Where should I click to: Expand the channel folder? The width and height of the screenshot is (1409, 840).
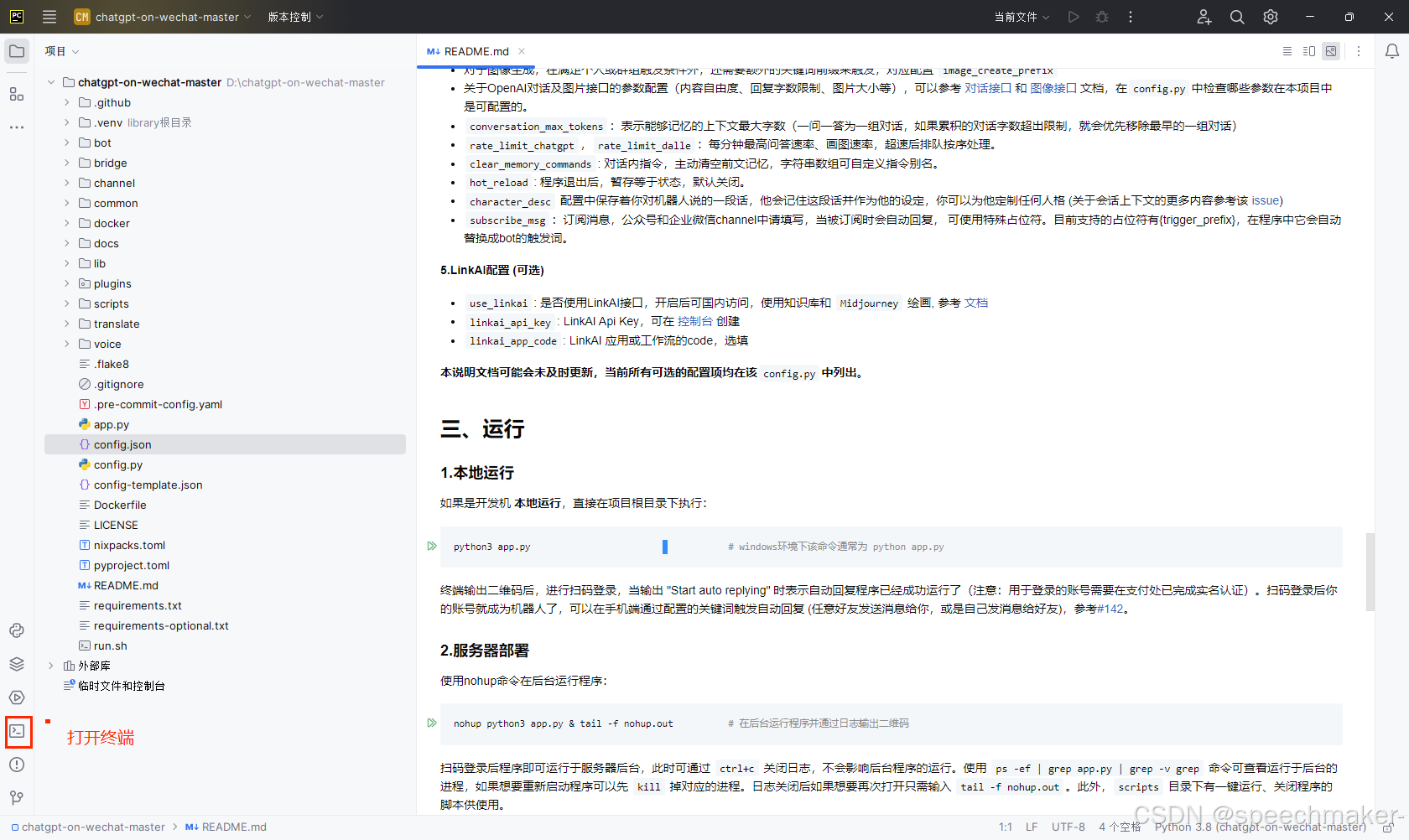[67, 183]
